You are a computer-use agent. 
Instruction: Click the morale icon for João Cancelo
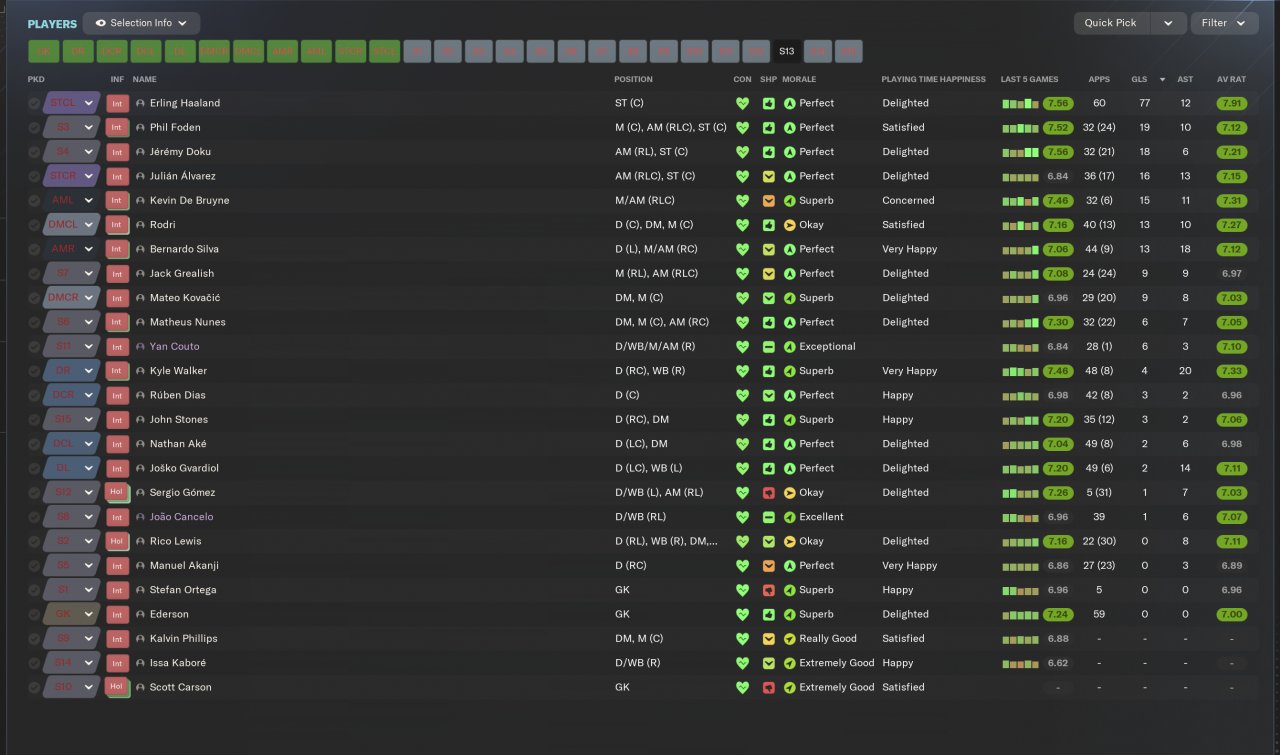pyautogui.click(x=789, y=517)
